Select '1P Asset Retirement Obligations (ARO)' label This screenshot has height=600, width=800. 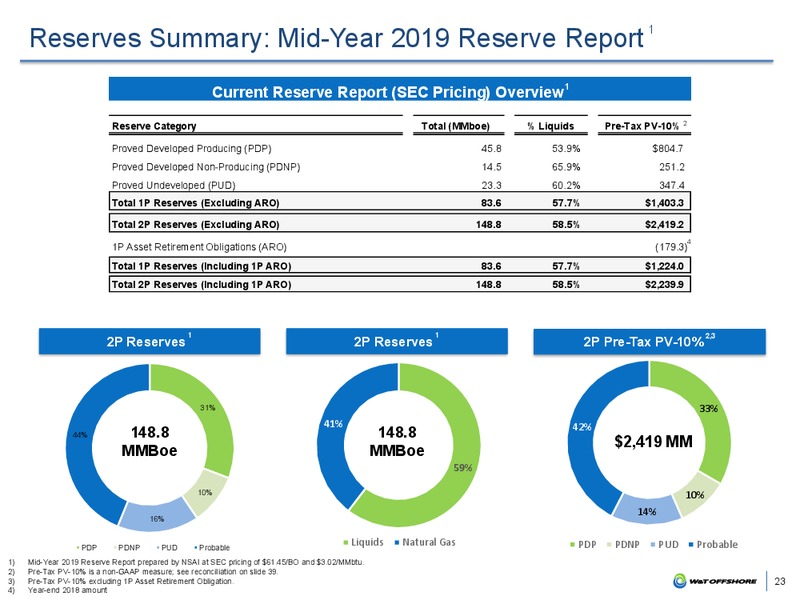[x=199, y=247]
